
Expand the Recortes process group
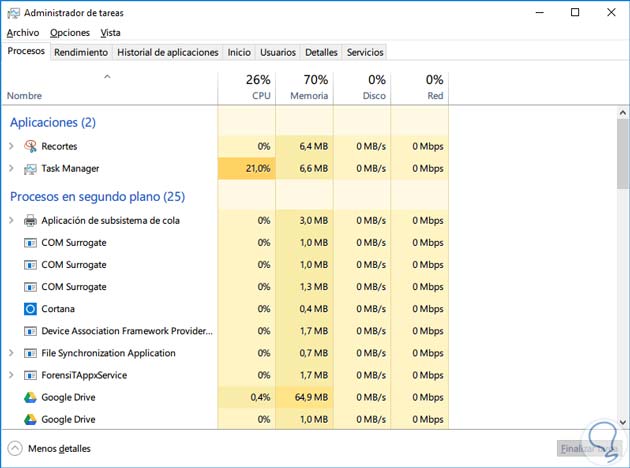pos(11,146)
